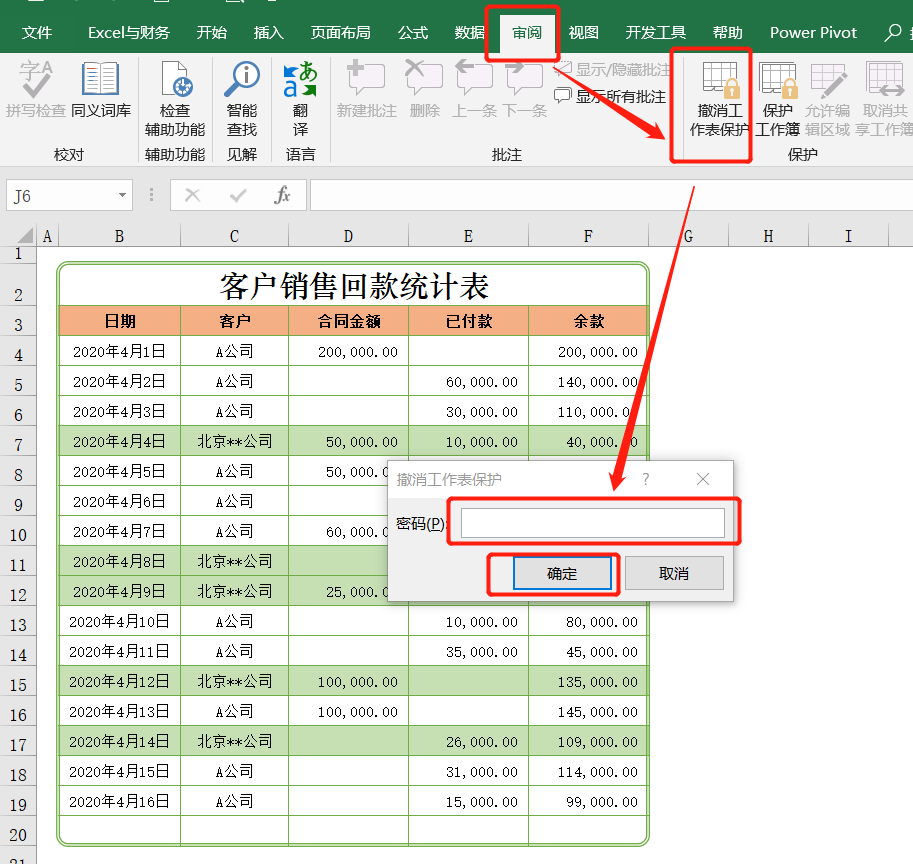This screenshot has width=913, height=864.
Task: Click the search magnifier in the ribbon tab bar
Action: point(893,32)
